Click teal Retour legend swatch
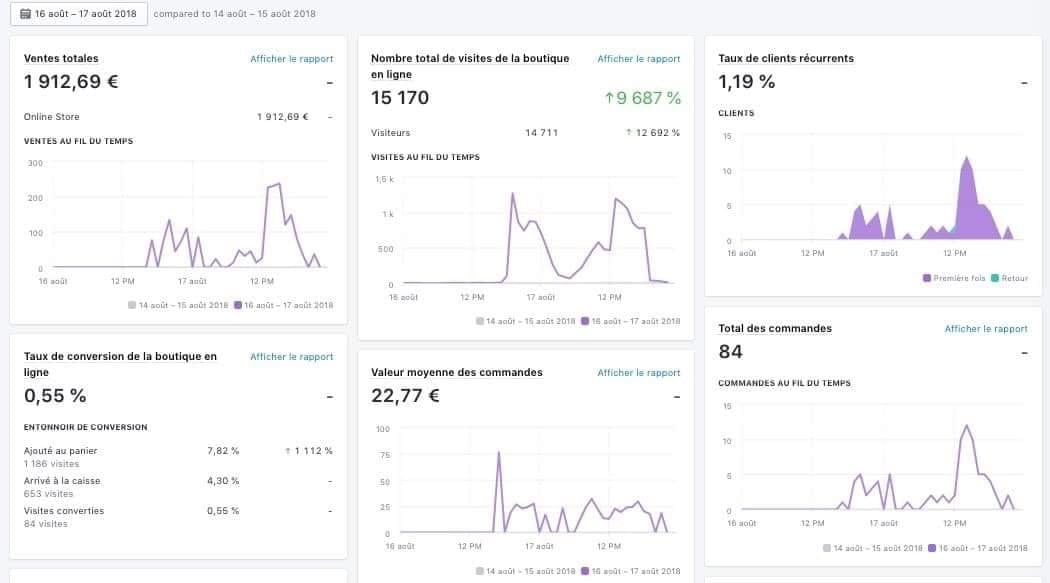 click(995, 278)
